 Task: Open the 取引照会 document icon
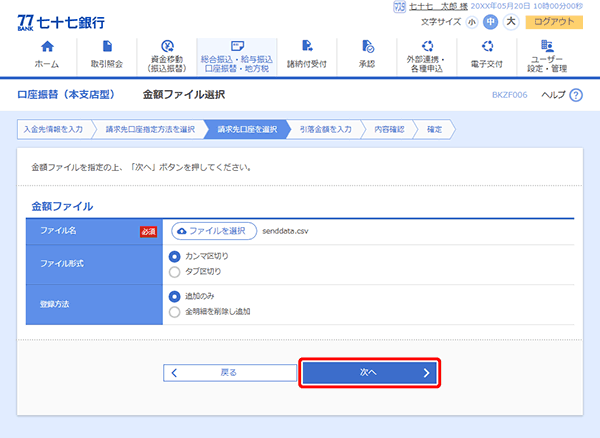pos(108,46)
